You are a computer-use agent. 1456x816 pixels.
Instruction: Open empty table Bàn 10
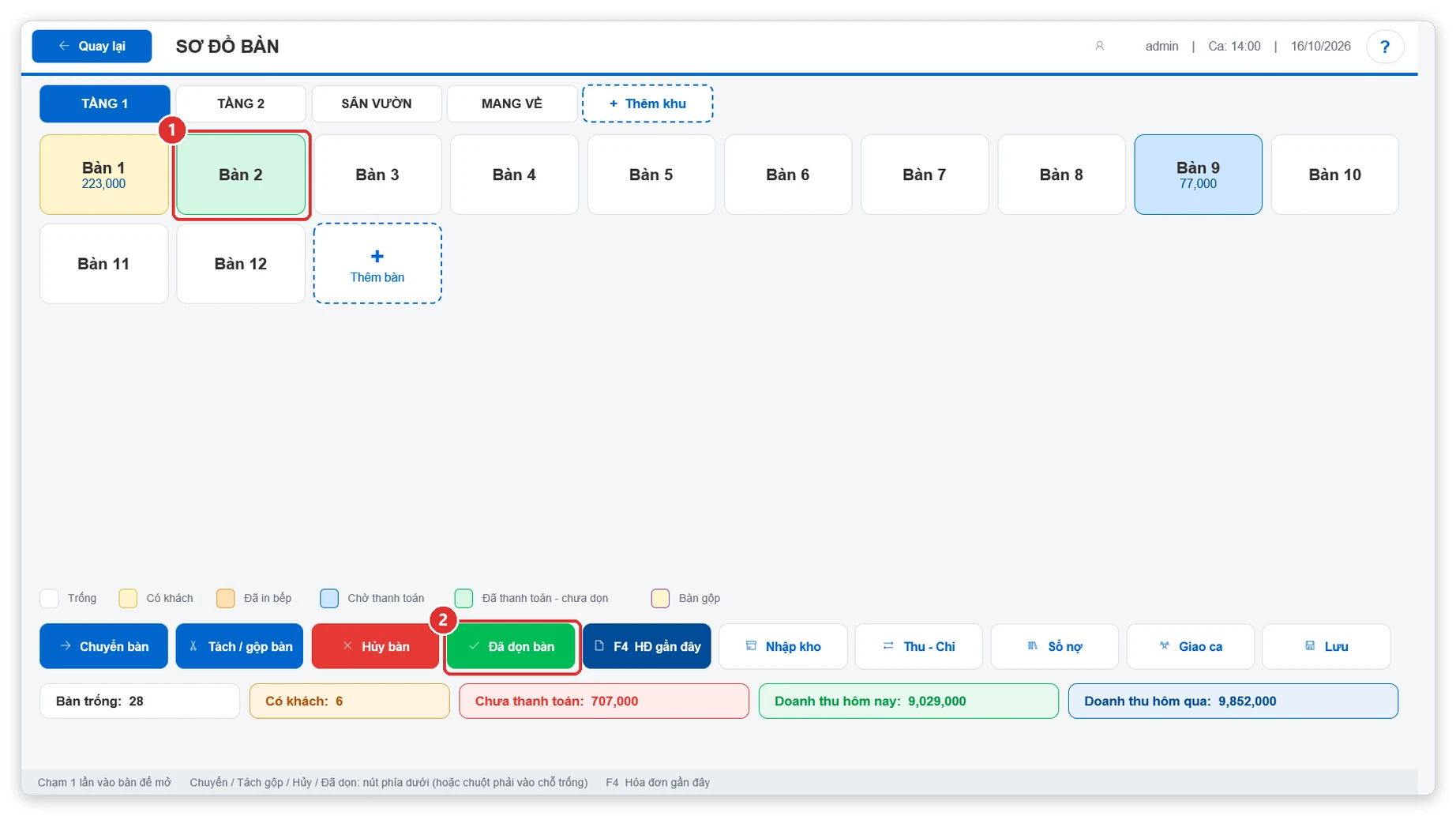[1335, 175]
